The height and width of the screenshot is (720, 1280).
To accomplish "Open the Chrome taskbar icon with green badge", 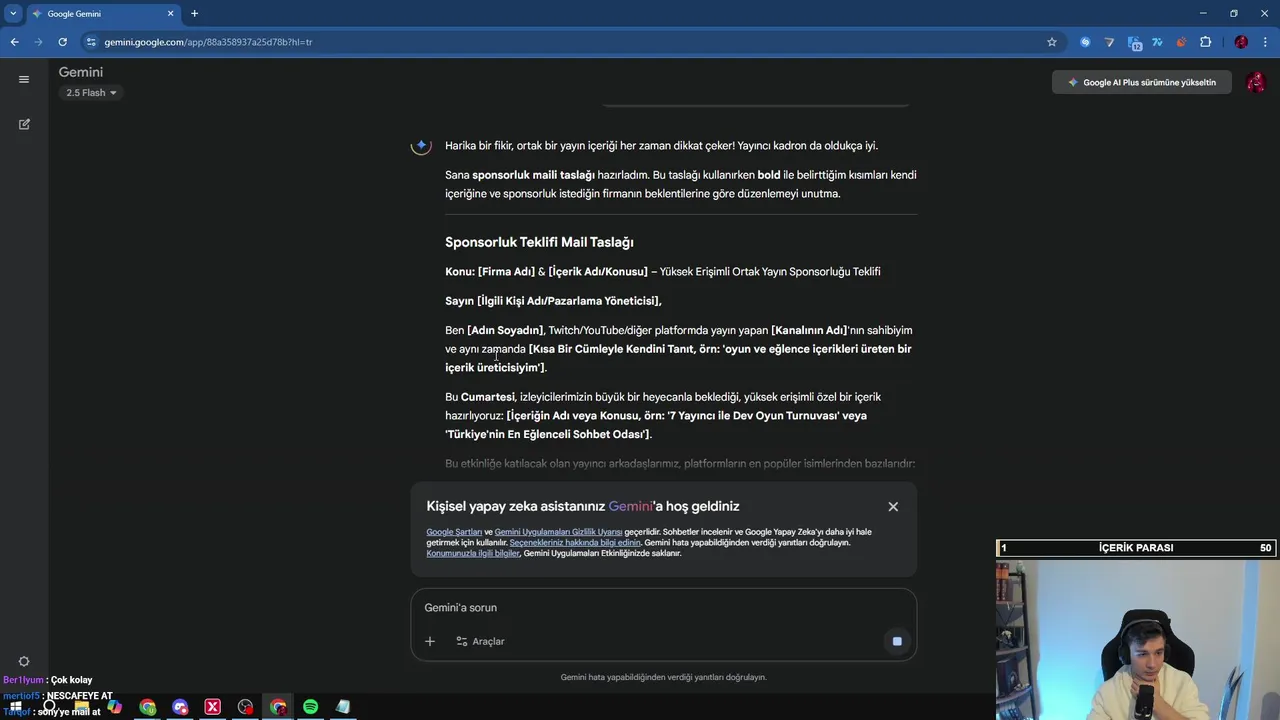I will point(148,707).
